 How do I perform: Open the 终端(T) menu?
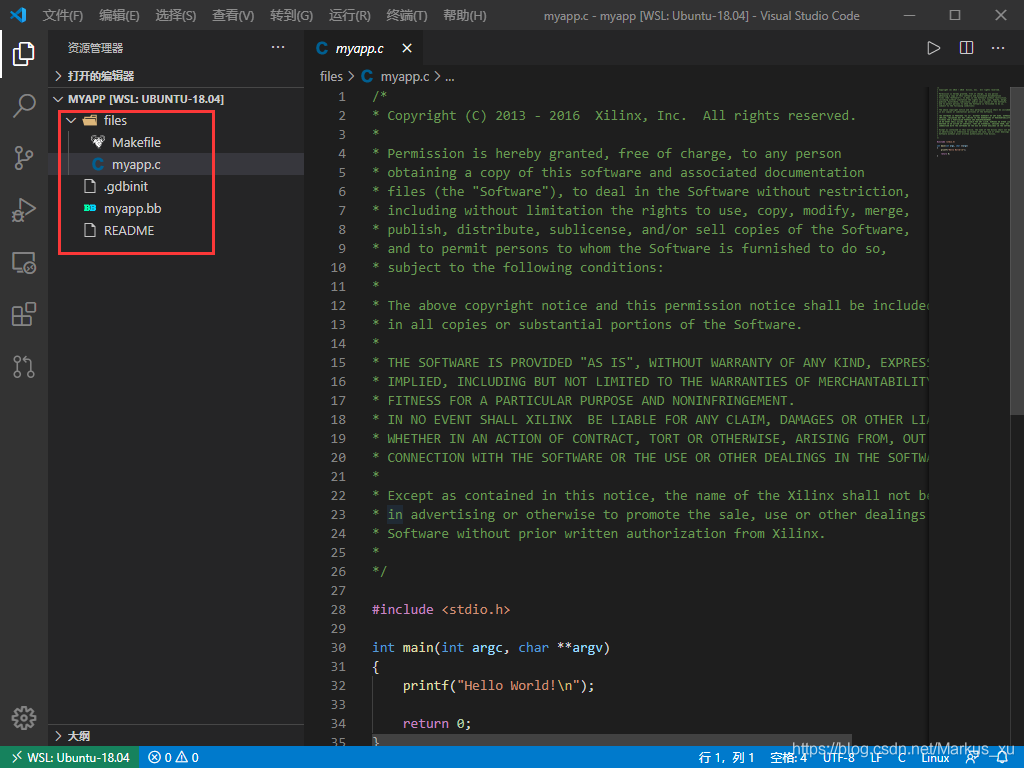(406, 16)
